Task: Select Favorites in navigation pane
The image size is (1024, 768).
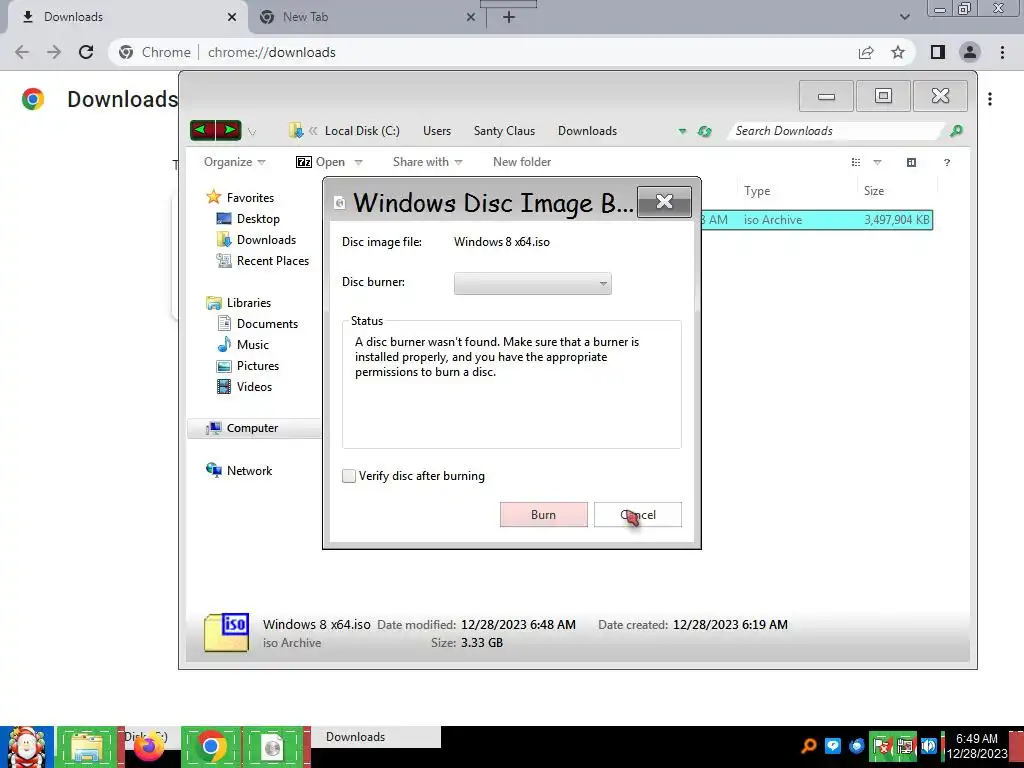Action: click(250, 197)
